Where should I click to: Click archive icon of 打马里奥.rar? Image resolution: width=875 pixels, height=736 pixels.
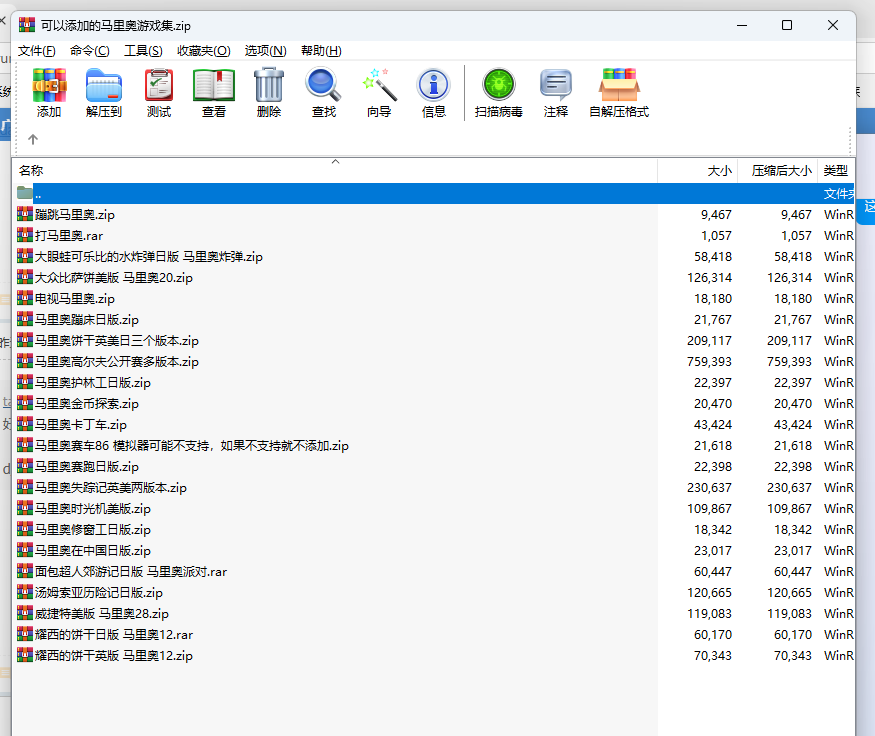coord(25,235)
